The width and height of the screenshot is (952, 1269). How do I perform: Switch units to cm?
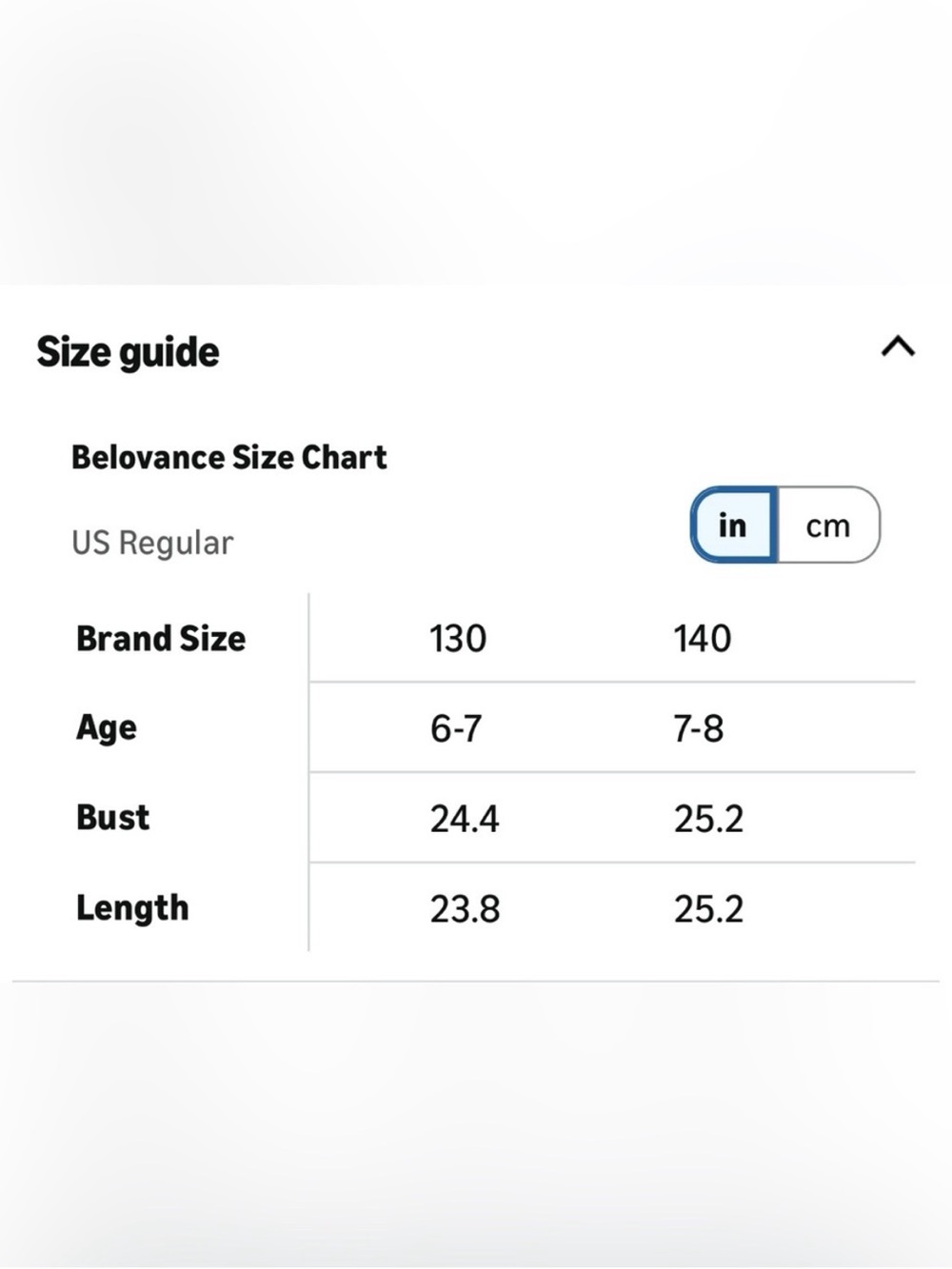[828, 525]
